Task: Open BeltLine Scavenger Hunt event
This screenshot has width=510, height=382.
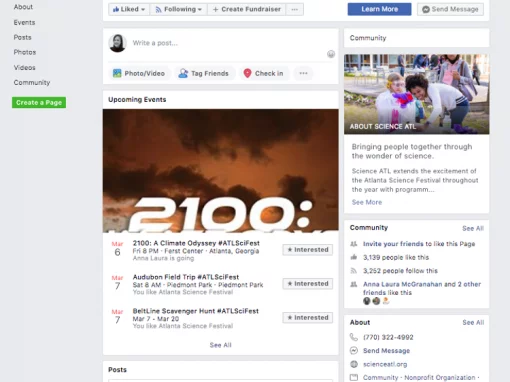Action: (196, 311)
